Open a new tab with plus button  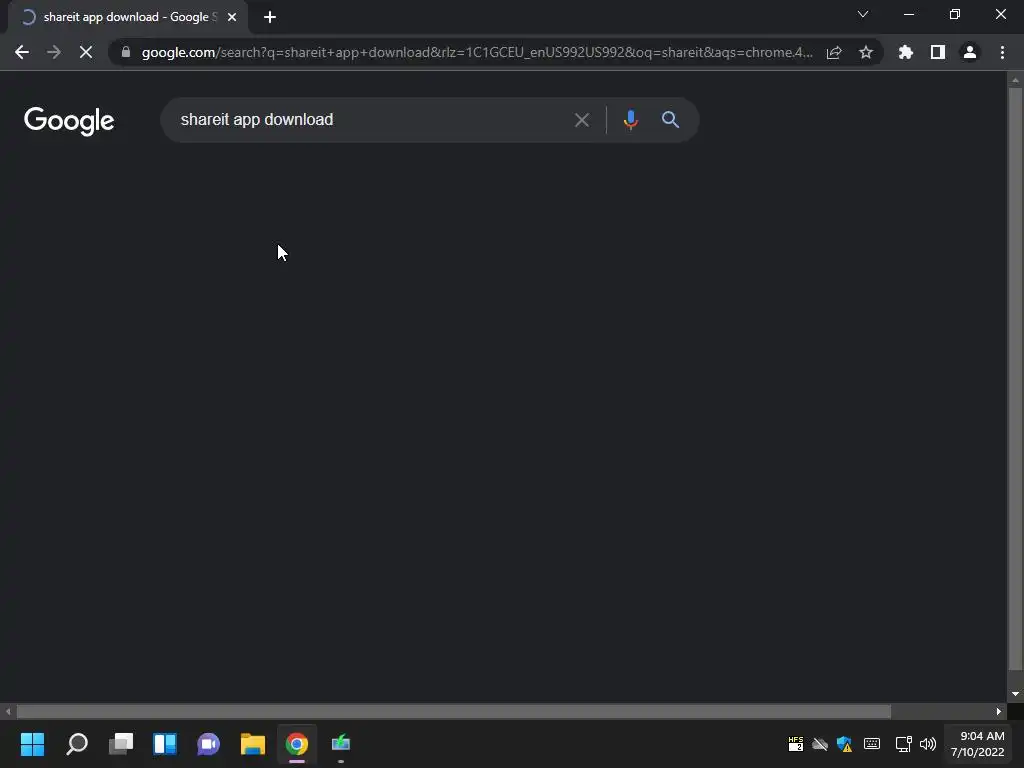coord(270,17)
